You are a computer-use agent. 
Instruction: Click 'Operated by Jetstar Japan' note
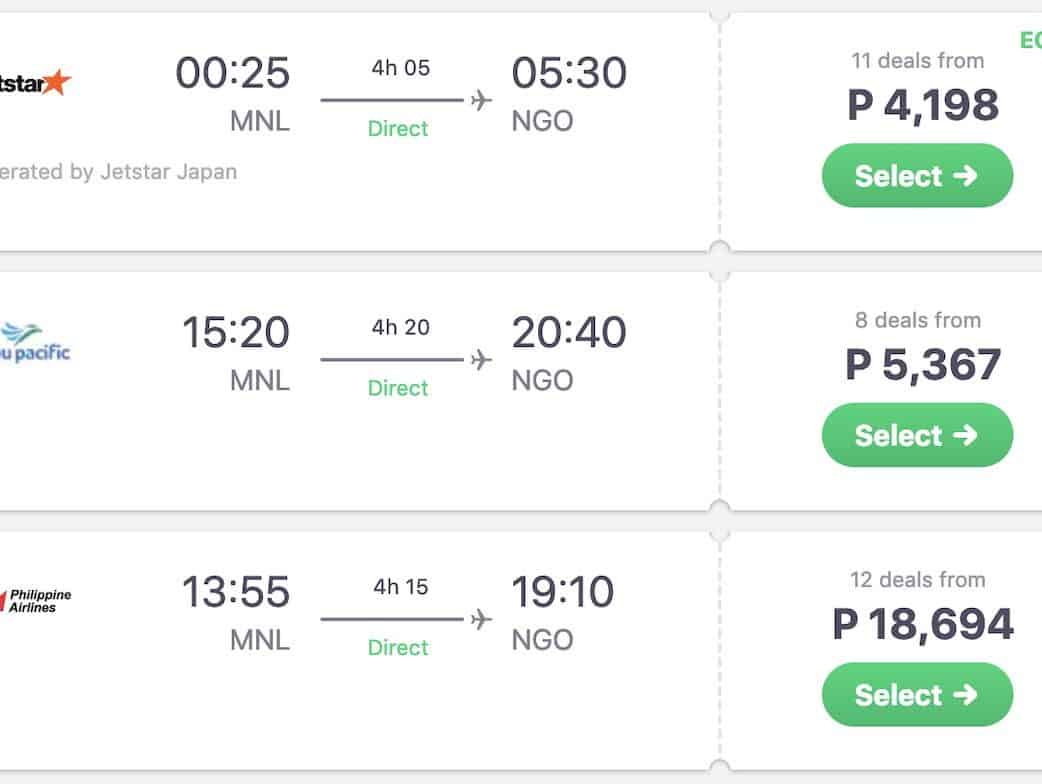pyautogui.click(x=119, y=172)
